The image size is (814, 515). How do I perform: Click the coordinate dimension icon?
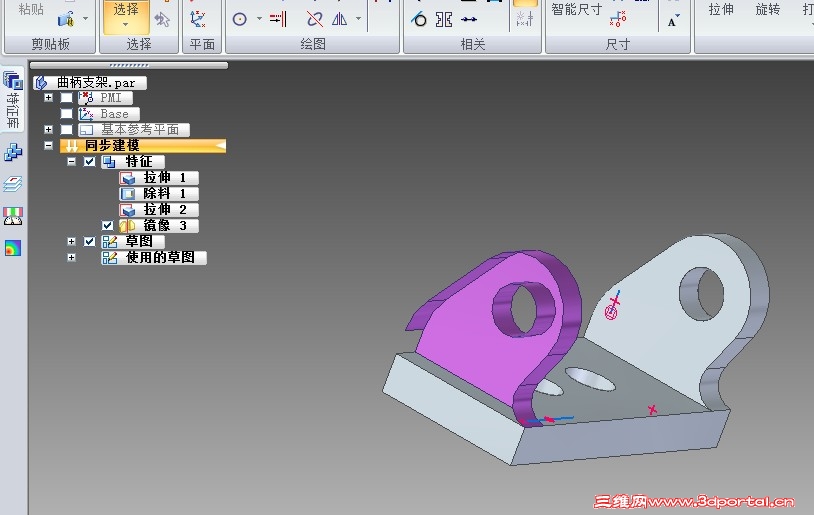click(x=617, y=19)
